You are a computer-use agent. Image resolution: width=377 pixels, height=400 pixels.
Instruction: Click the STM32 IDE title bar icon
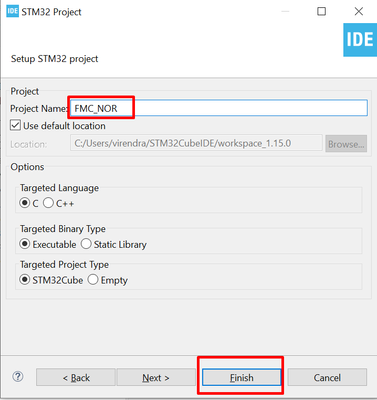pos(12,11)
